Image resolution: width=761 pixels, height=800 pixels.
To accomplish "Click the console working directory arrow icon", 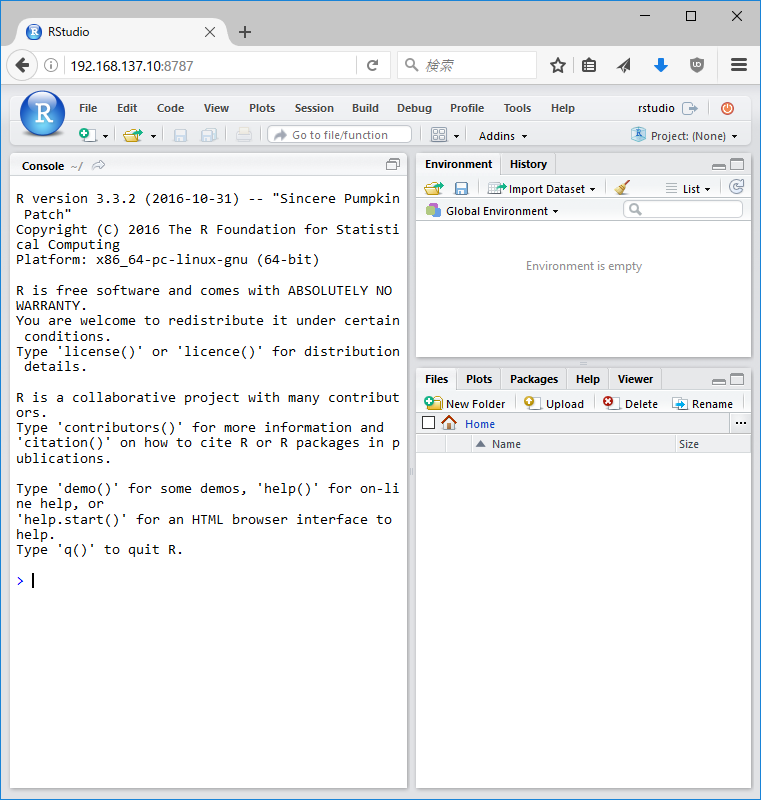I will click(98, 165).
